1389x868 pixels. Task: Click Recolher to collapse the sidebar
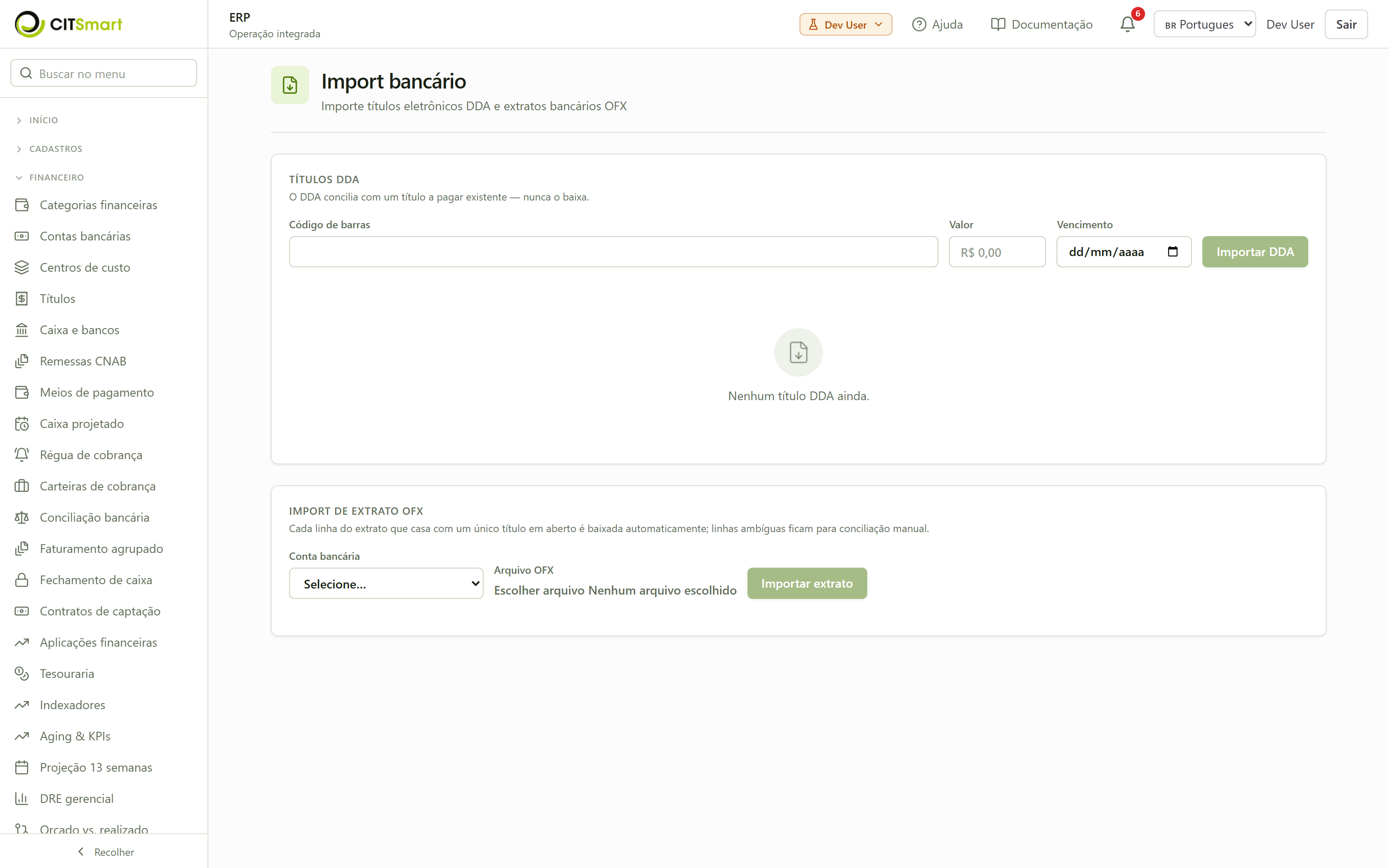(x=105, y=852)
